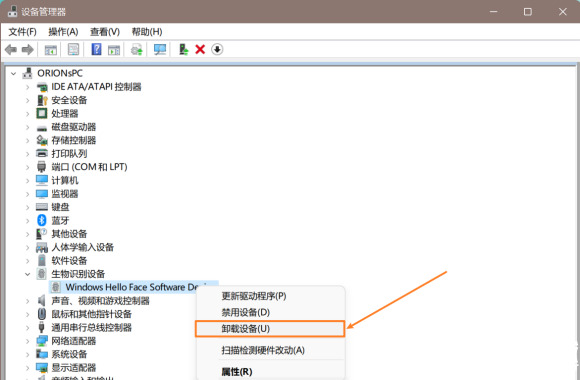
Task: Select the 监视器 label
Action: tap(65, 194)
